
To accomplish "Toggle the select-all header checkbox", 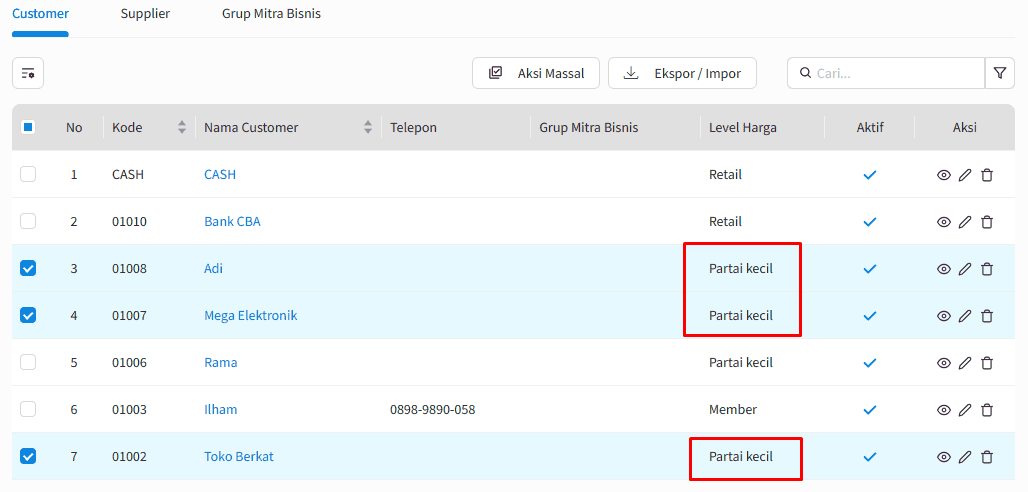I will tap(28, 127).
